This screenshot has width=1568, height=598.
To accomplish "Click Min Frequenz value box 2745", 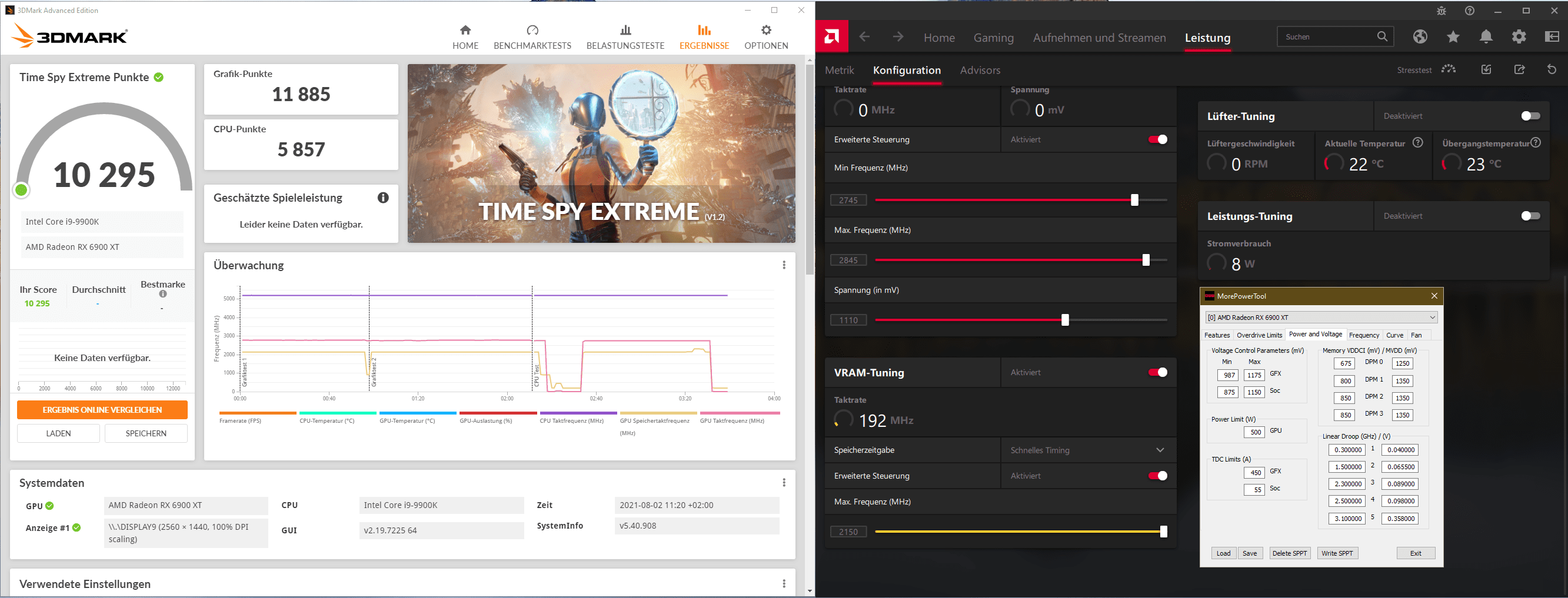I will tap(848, 200).
